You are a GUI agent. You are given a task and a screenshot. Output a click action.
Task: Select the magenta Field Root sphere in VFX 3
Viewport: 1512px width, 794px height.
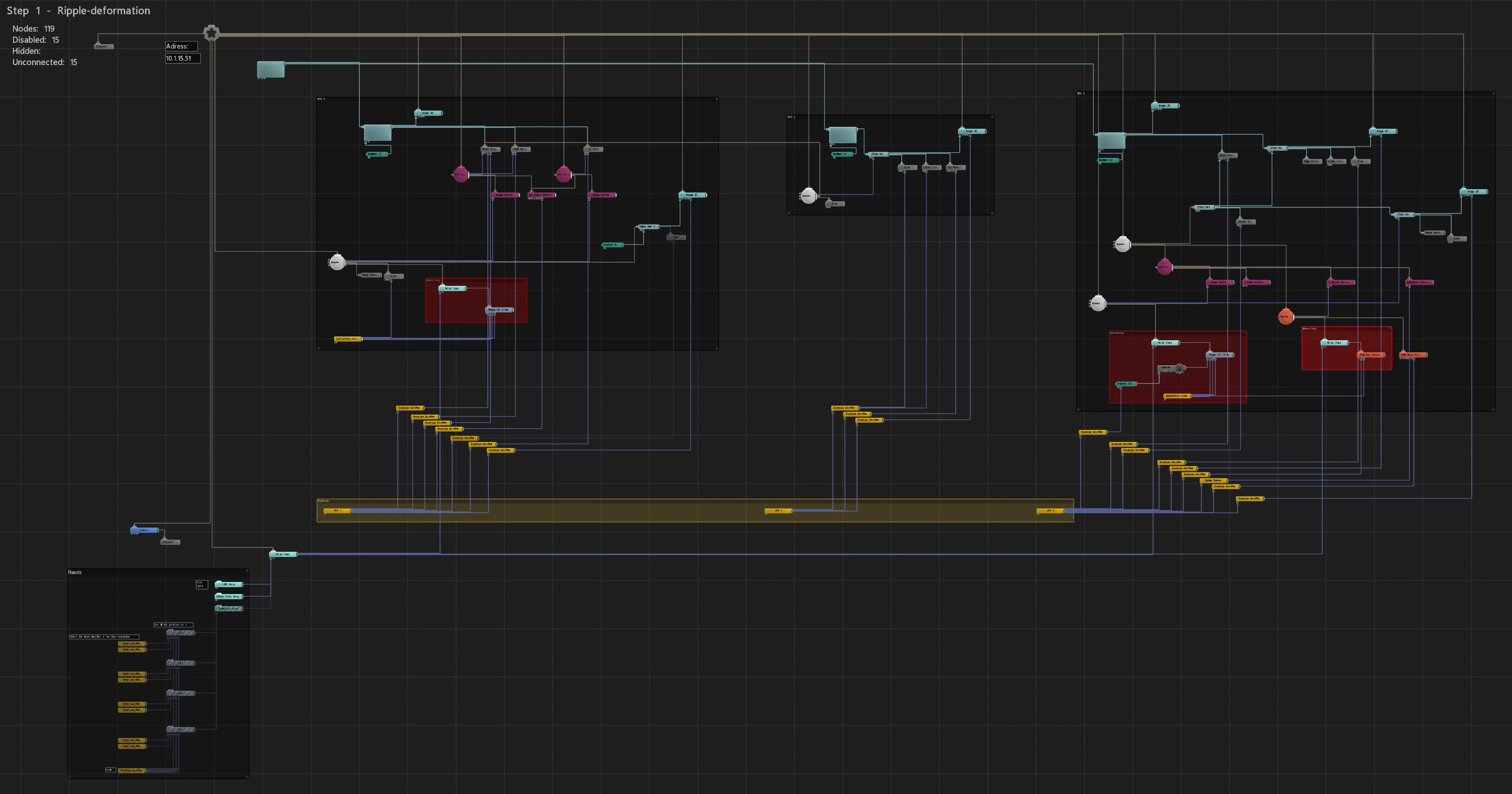click(x=1164, y=267)
